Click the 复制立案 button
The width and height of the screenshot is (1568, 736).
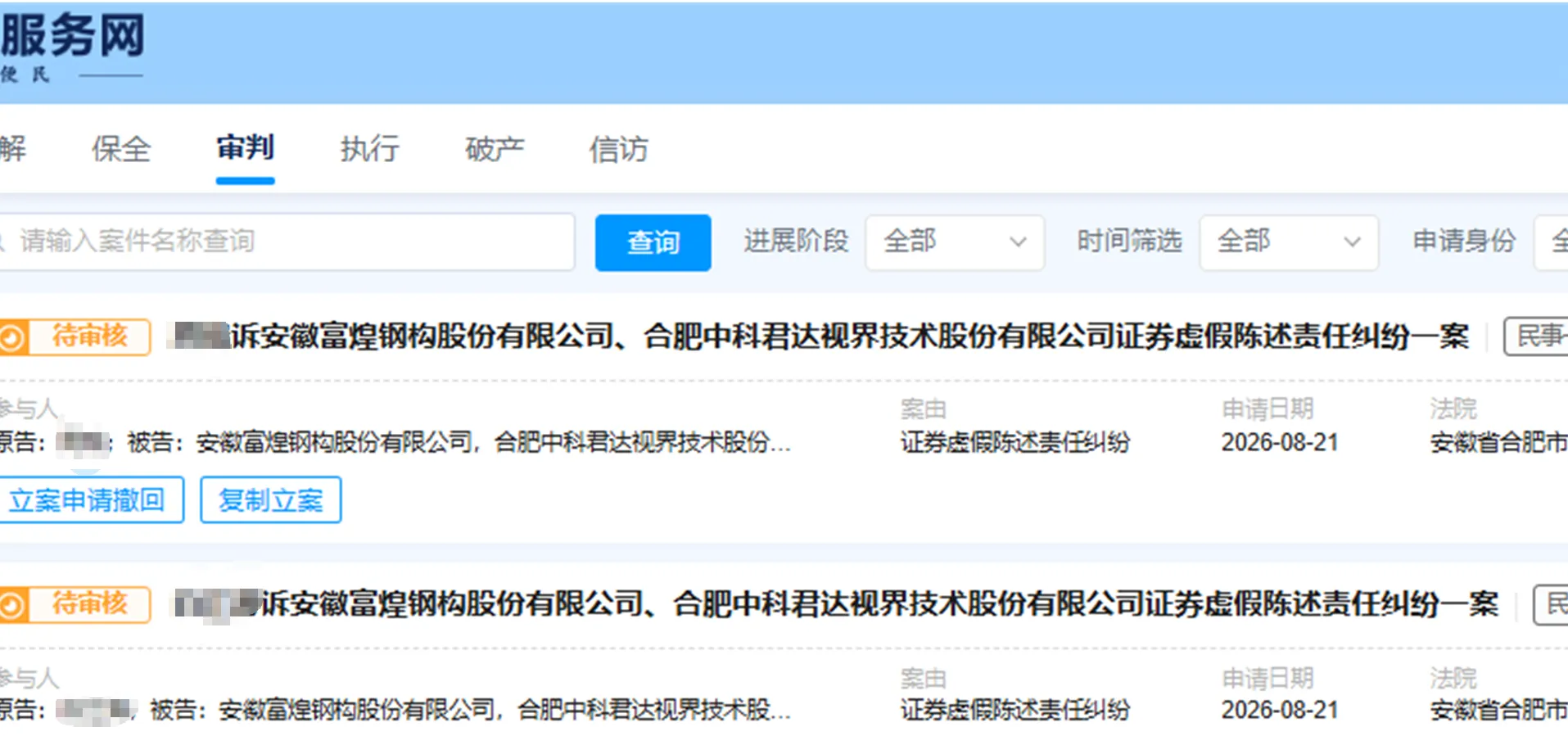click(x=271, y=499)
